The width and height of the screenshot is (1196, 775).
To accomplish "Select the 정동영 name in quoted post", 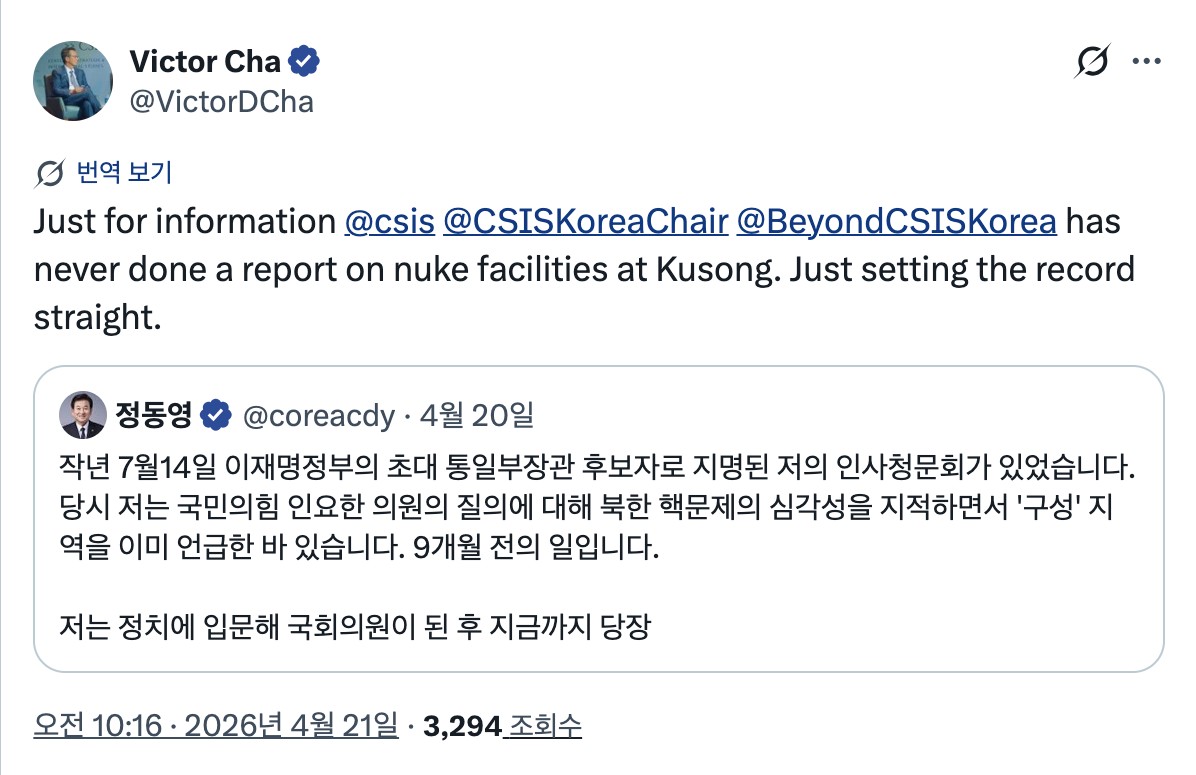I will pos(153,414).
